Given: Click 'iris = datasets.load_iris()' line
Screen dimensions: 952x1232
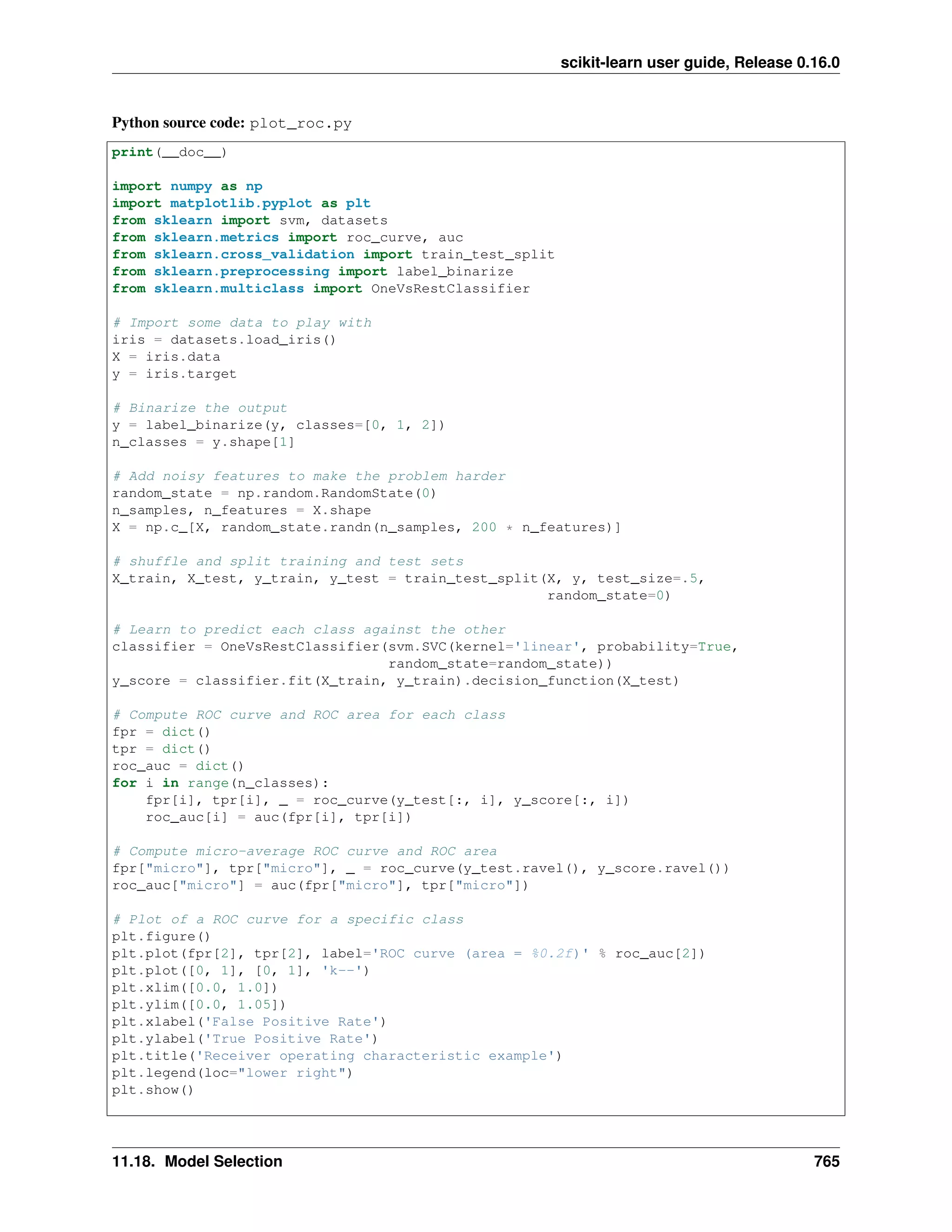Looking at the screenshot, I should 224,339.
